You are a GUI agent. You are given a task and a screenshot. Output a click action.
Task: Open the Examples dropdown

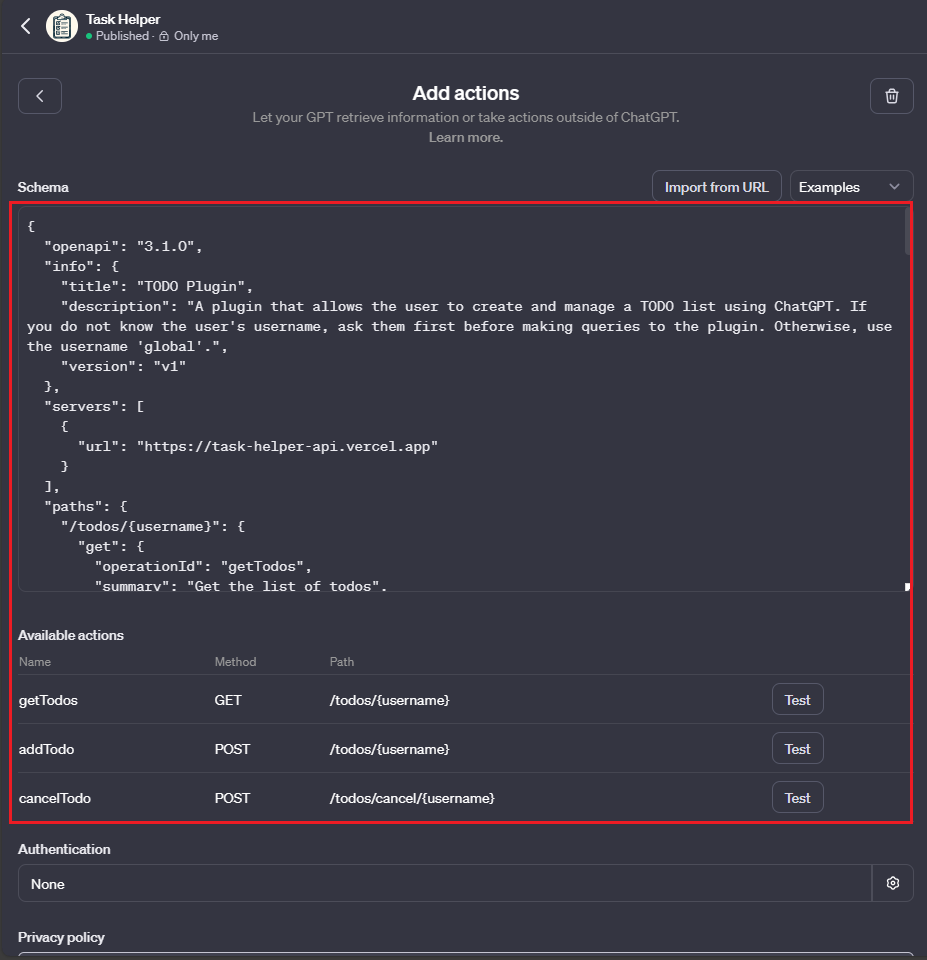coord(851,187)
